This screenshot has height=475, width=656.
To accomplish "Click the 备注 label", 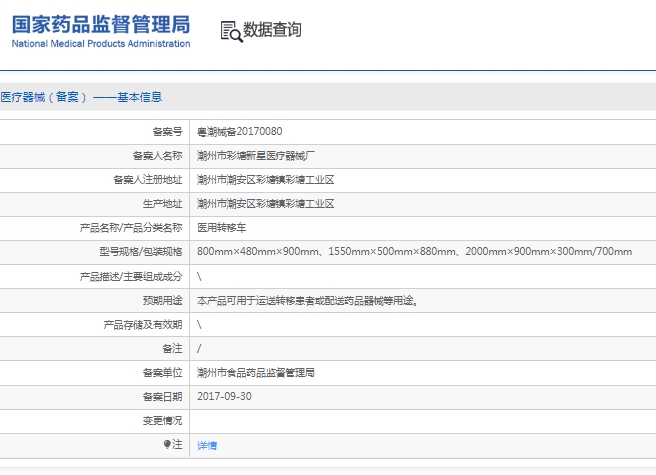I will tap(172, 349).
